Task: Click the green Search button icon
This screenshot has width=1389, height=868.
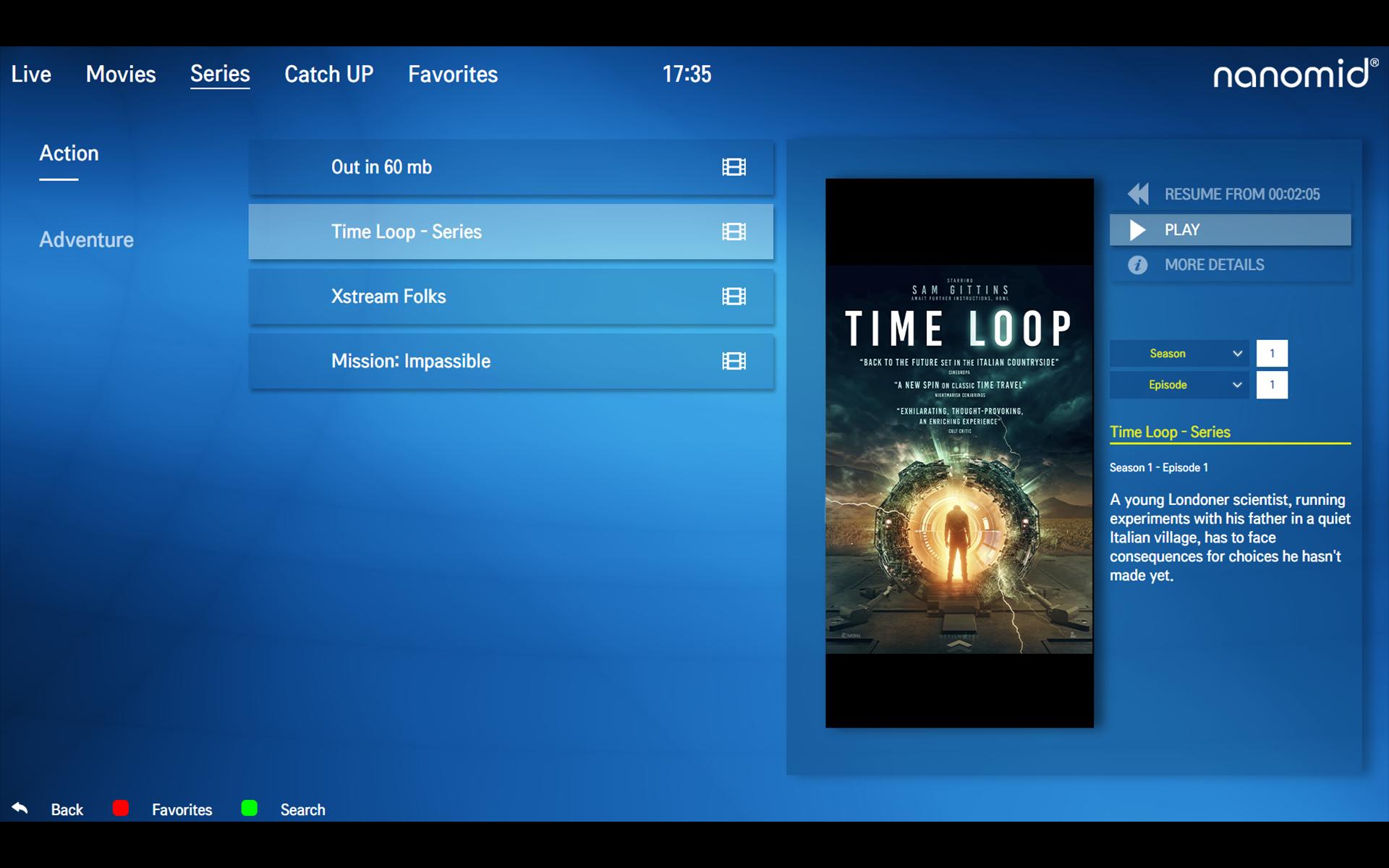Action: coord(250,808)
